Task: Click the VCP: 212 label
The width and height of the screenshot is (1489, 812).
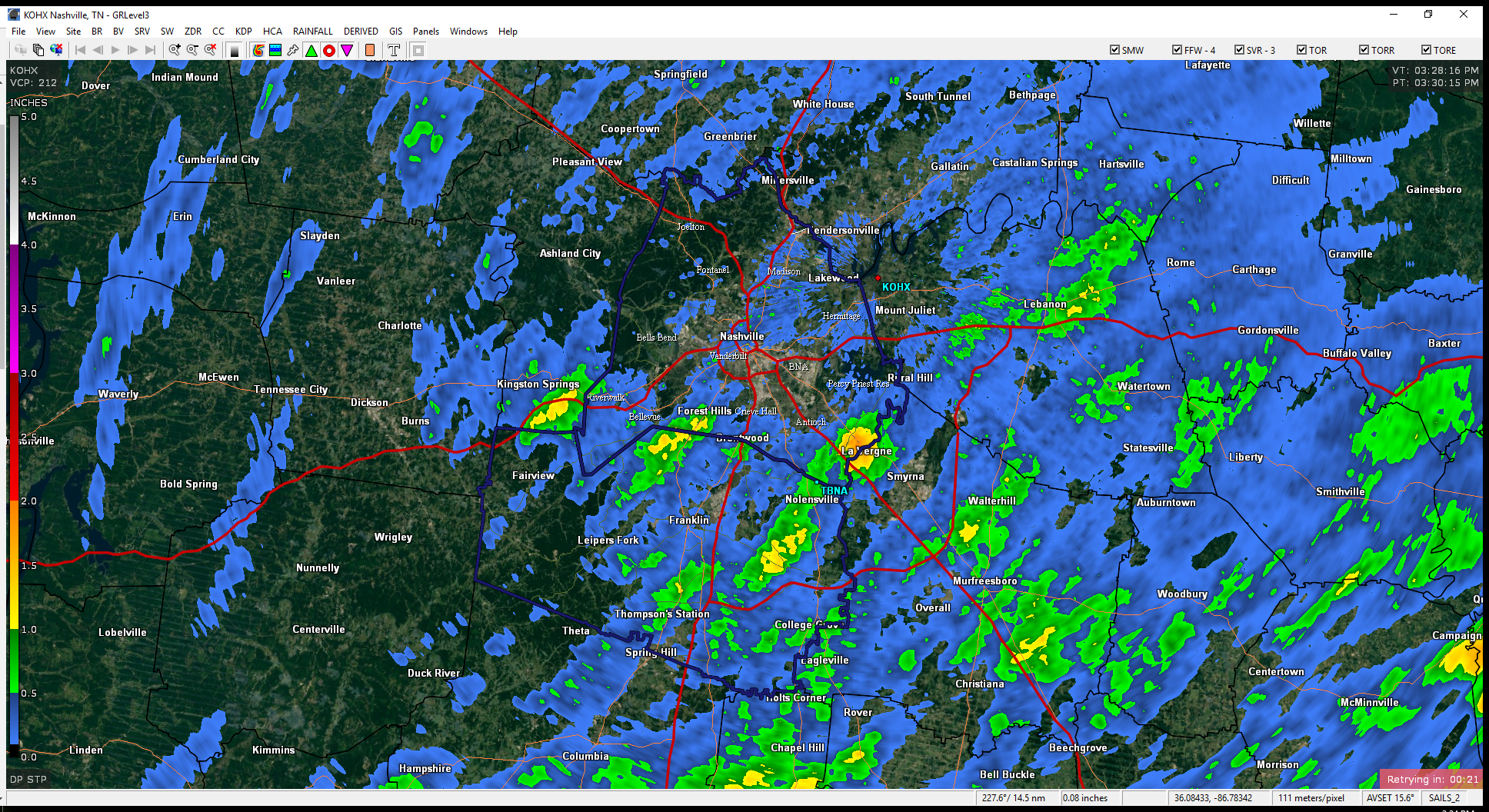Action: click(x=34, y=83)
